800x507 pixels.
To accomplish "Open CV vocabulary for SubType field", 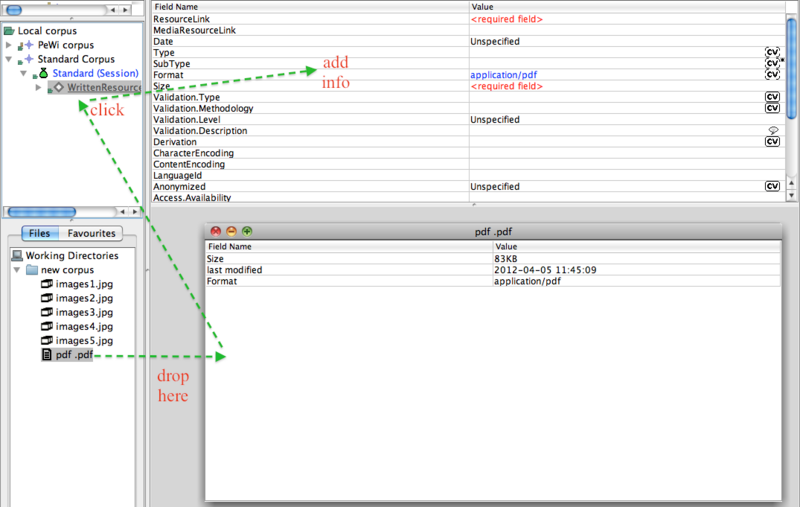I will tap(772, 63).
